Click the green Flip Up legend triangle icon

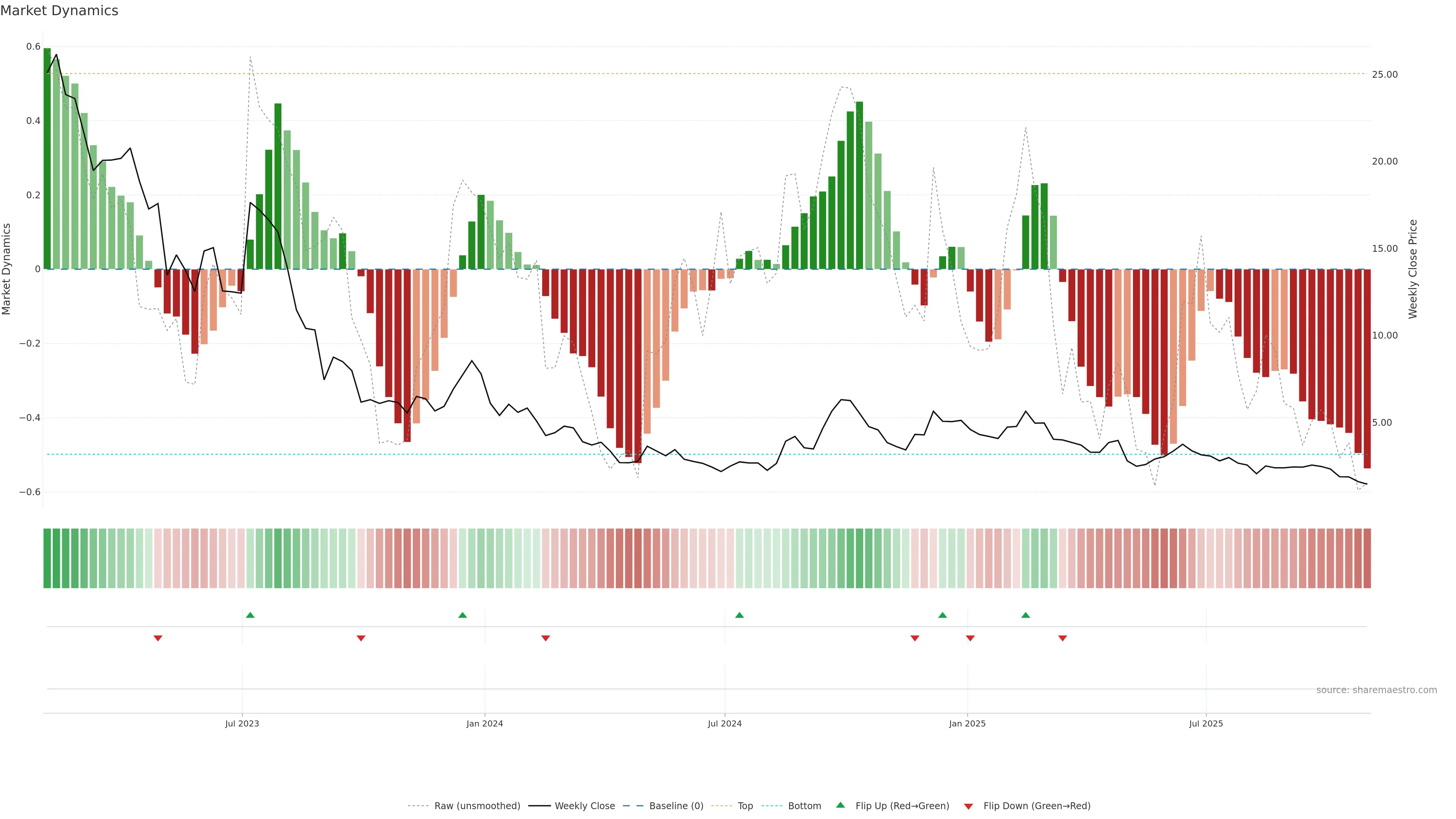[841, 805]
